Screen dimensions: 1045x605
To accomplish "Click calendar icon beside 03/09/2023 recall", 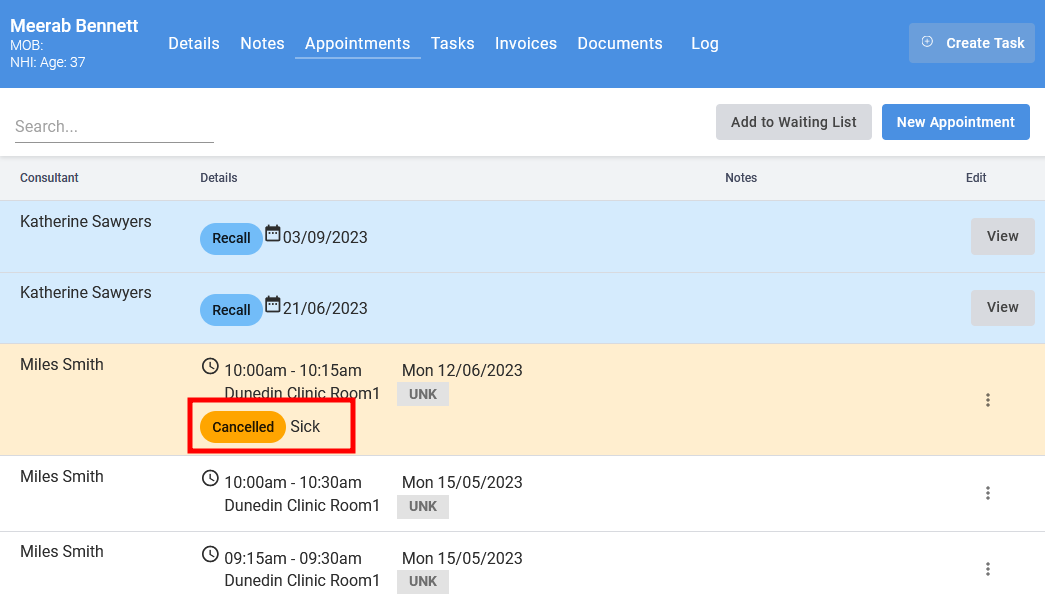I will point(272,234).
